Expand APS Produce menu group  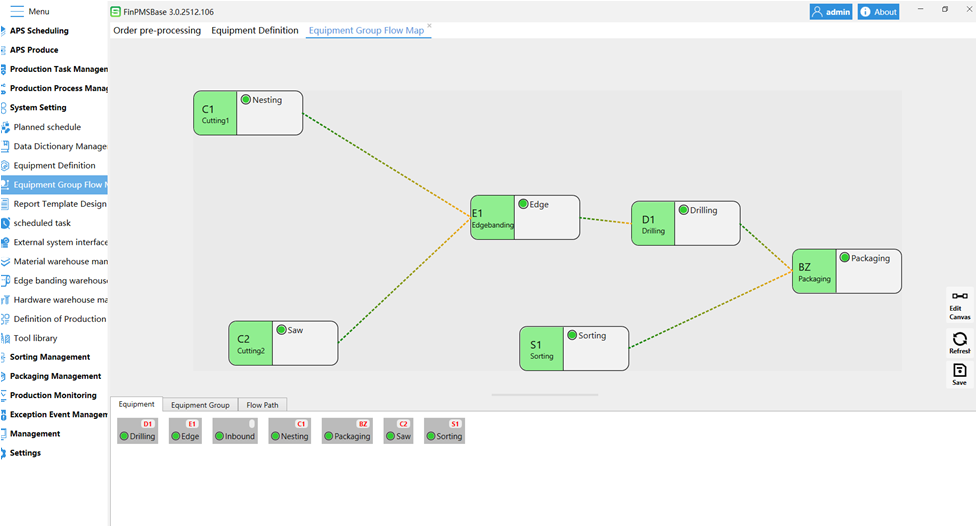34,50
